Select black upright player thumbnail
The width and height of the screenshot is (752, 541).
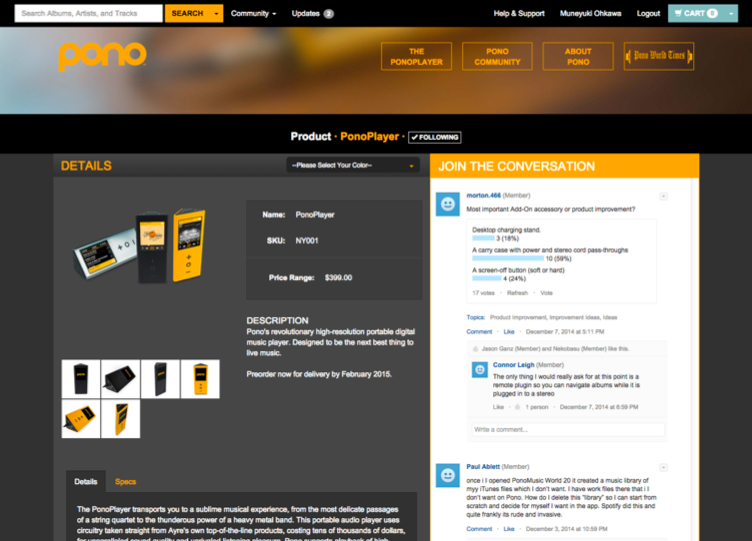pos(81,379)
